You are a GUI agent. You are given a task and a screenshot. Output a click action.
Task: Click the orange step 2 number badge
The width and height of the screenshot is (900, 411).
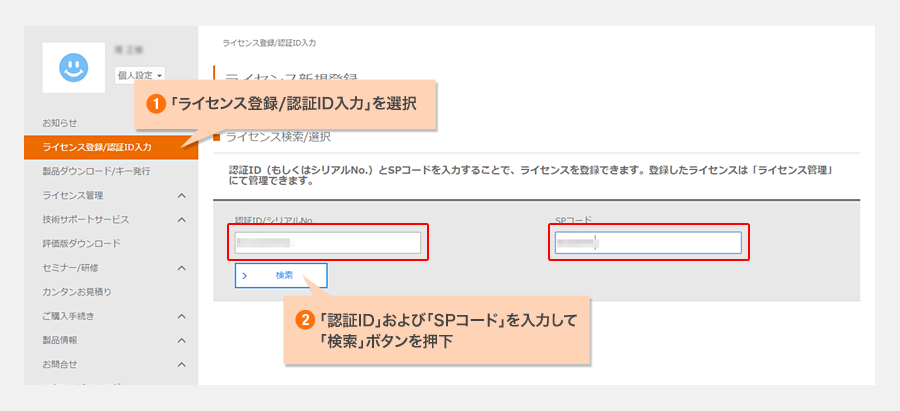point(306,323)
